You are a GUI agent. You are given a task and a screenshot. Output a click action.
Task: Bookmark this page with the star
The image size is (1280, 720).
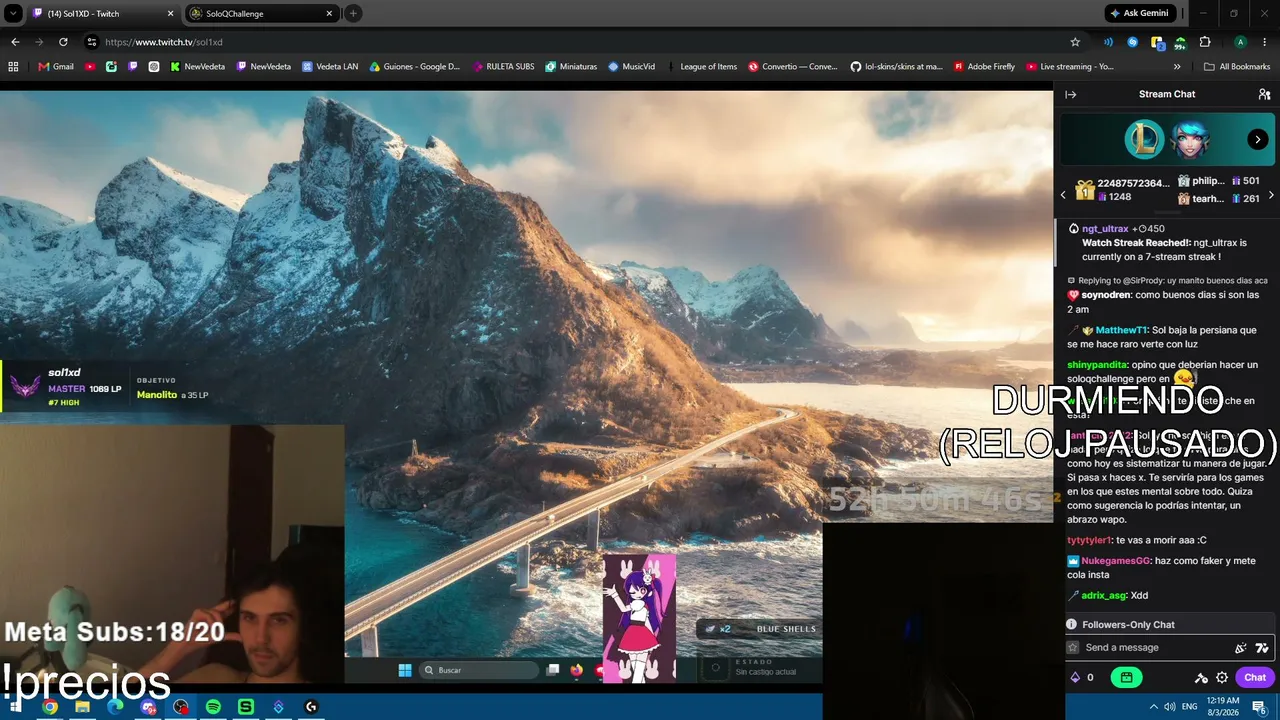pyautogui.click(x=1075, y=42)
